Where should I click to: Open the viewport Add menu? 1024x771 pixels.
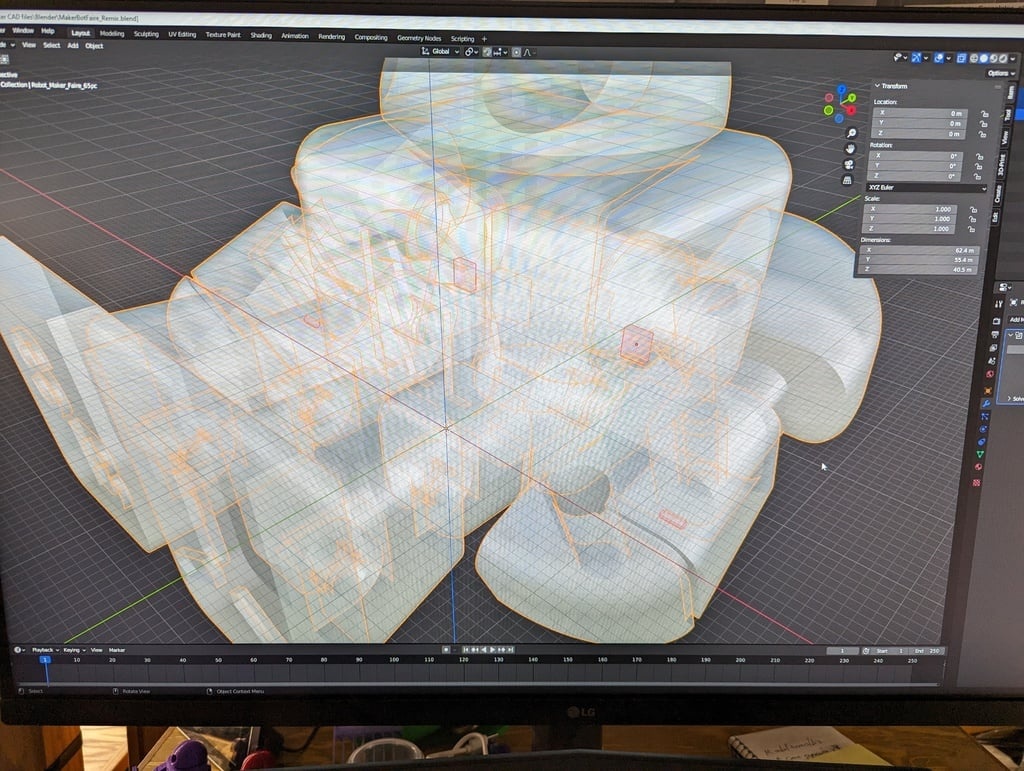(72, 46)
